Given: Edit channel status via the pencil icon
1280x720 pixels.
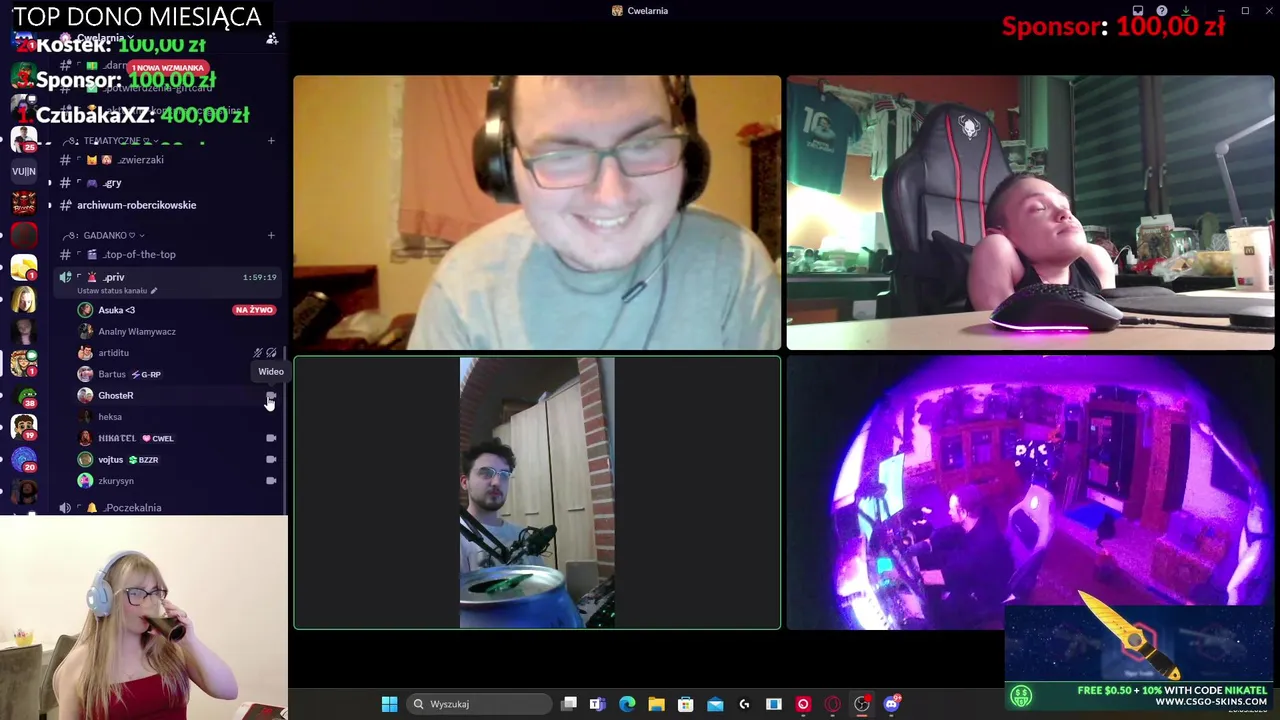Looking at the screenshot, I should click(x=154, y=291).
